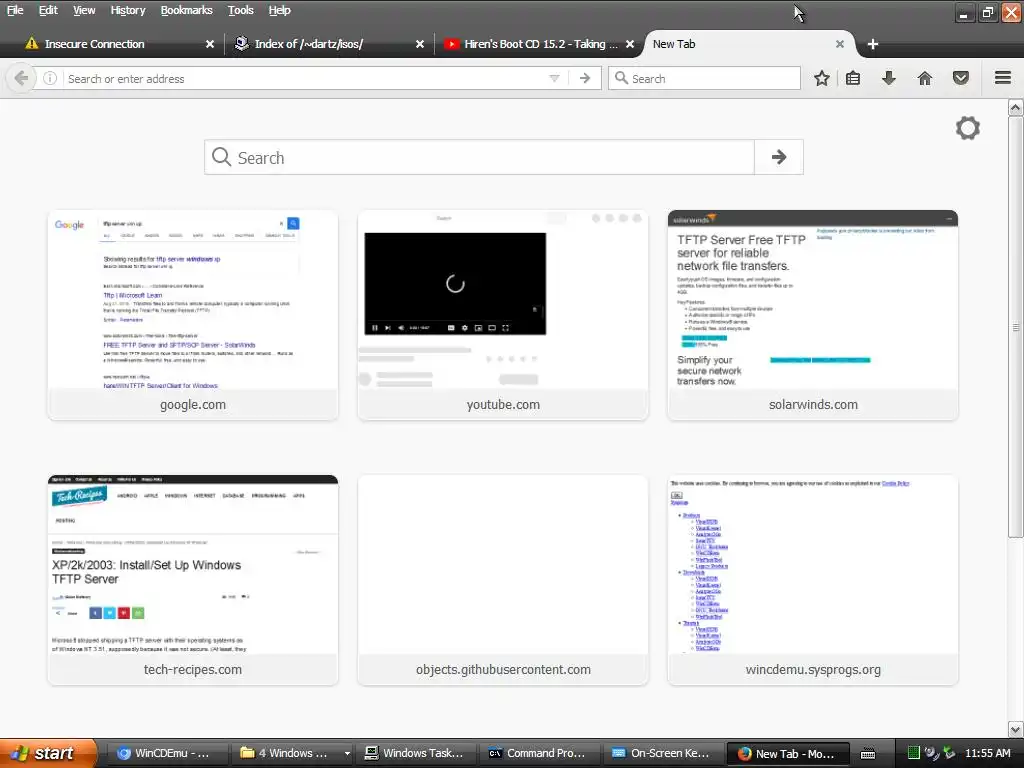1024x768 pixels.
Task: Open the solarwinds.com top site tile
Action: pyautogui.click(x=813, y=315)
